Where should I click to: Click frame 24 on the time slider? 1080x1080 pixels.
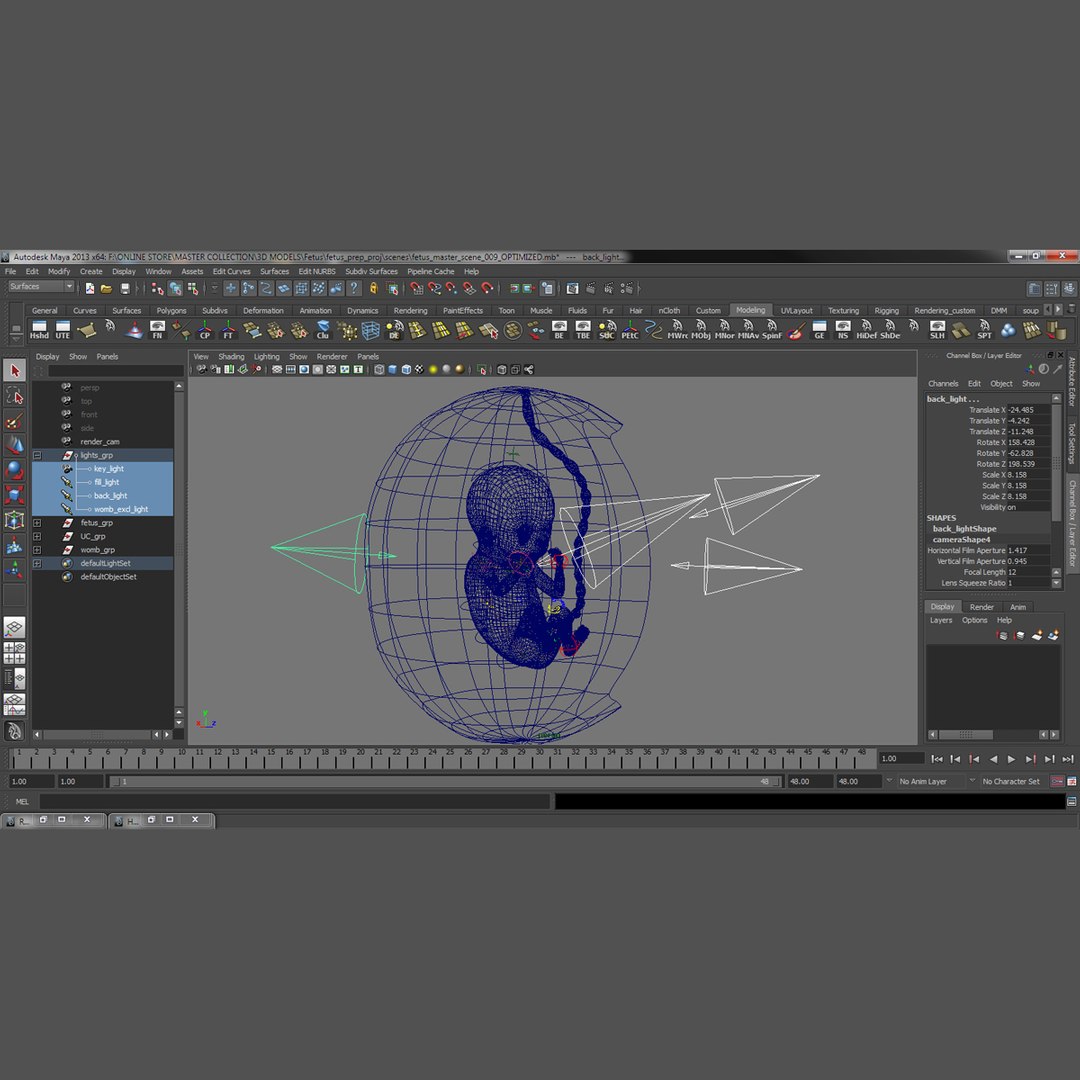click(x=432, y=758)
